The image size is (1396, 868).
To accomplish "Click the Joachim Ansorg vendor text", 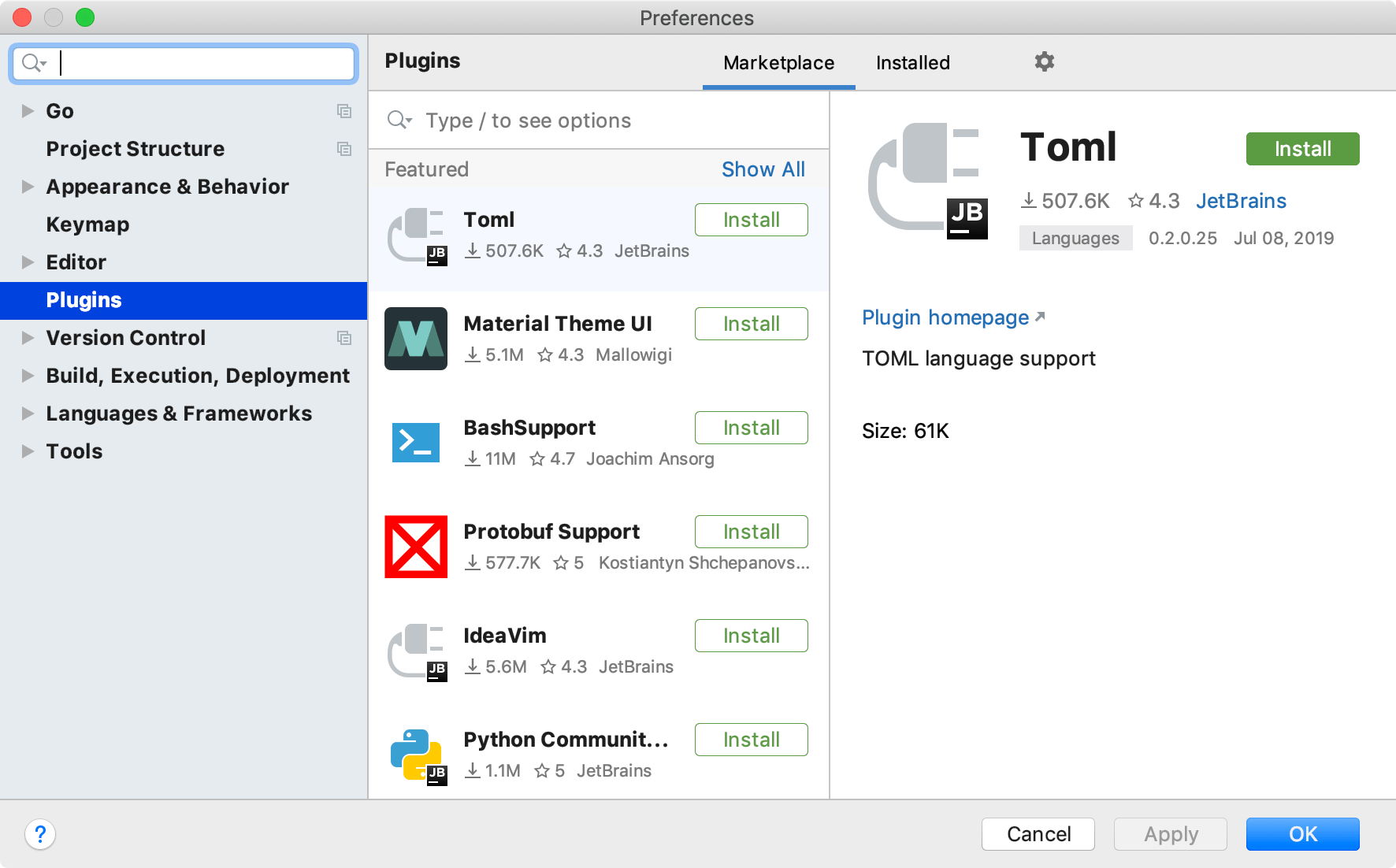I will click(650, 459).
